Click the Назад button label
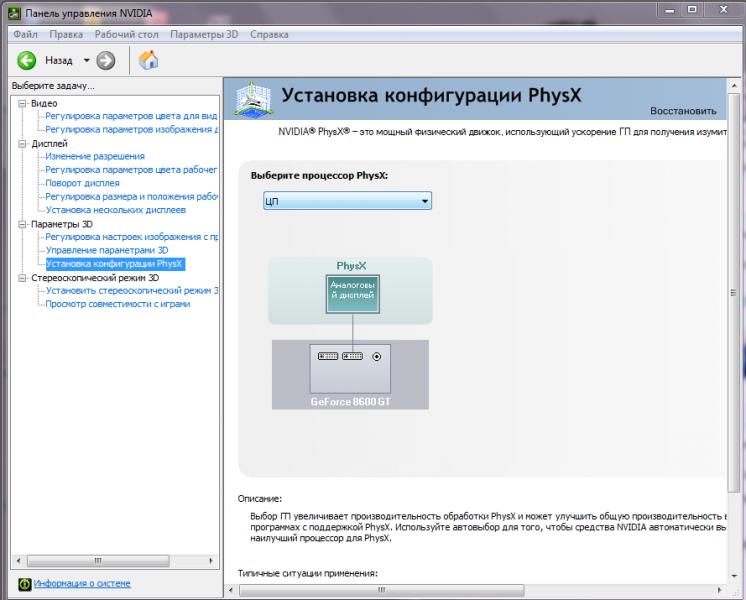The width and height of the screenshot is (746, 600). pyautogui.click(x=59, y=60)
